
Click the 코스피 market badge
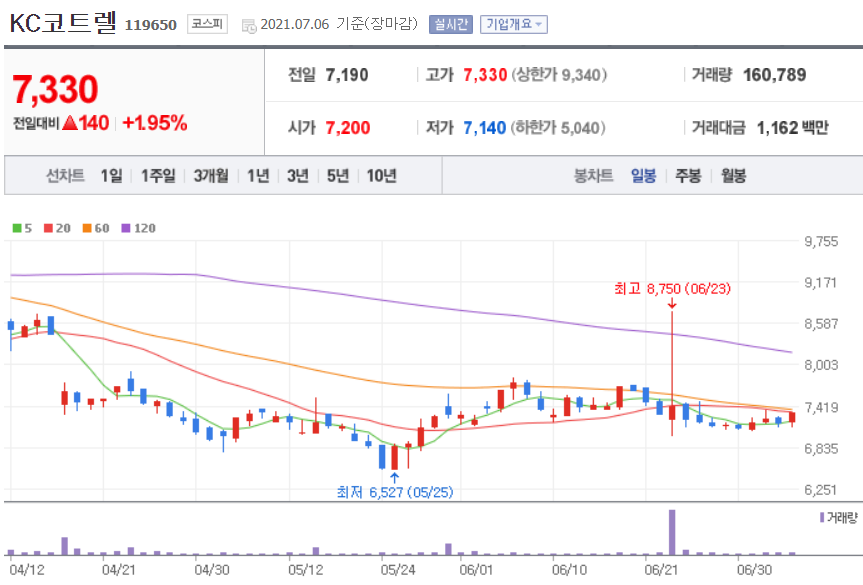(207, 24)
